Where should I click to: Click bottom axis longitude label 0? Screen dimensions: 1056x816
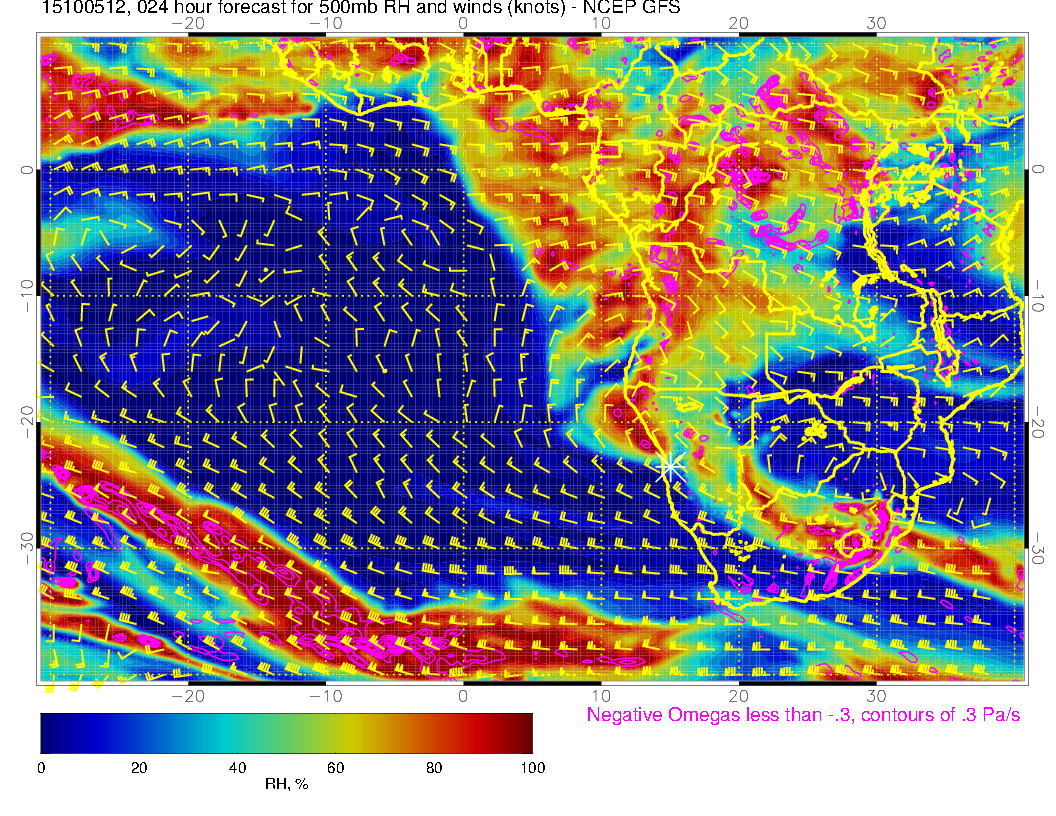tap(464, 694)
